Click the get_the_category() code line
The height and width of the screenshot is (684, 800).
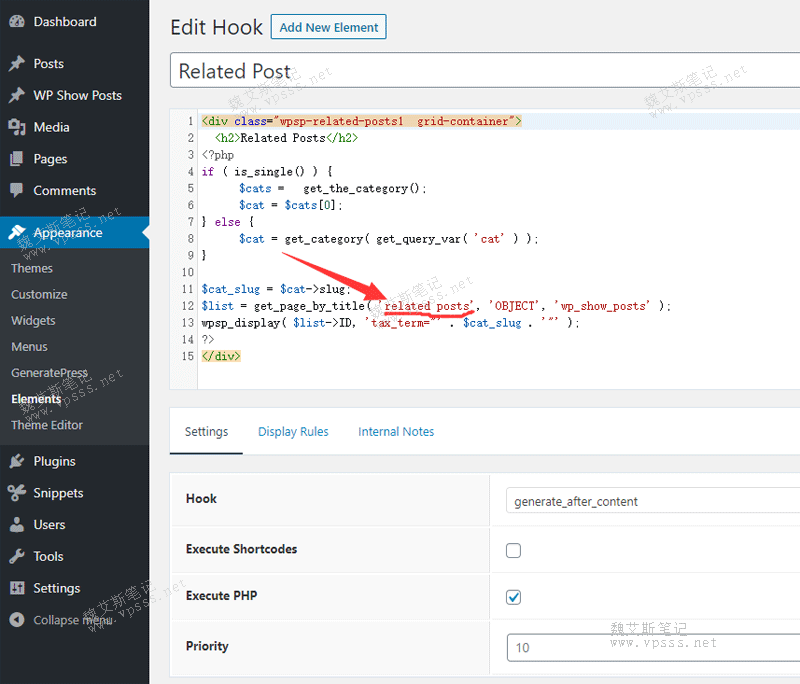tap(333, 189)
